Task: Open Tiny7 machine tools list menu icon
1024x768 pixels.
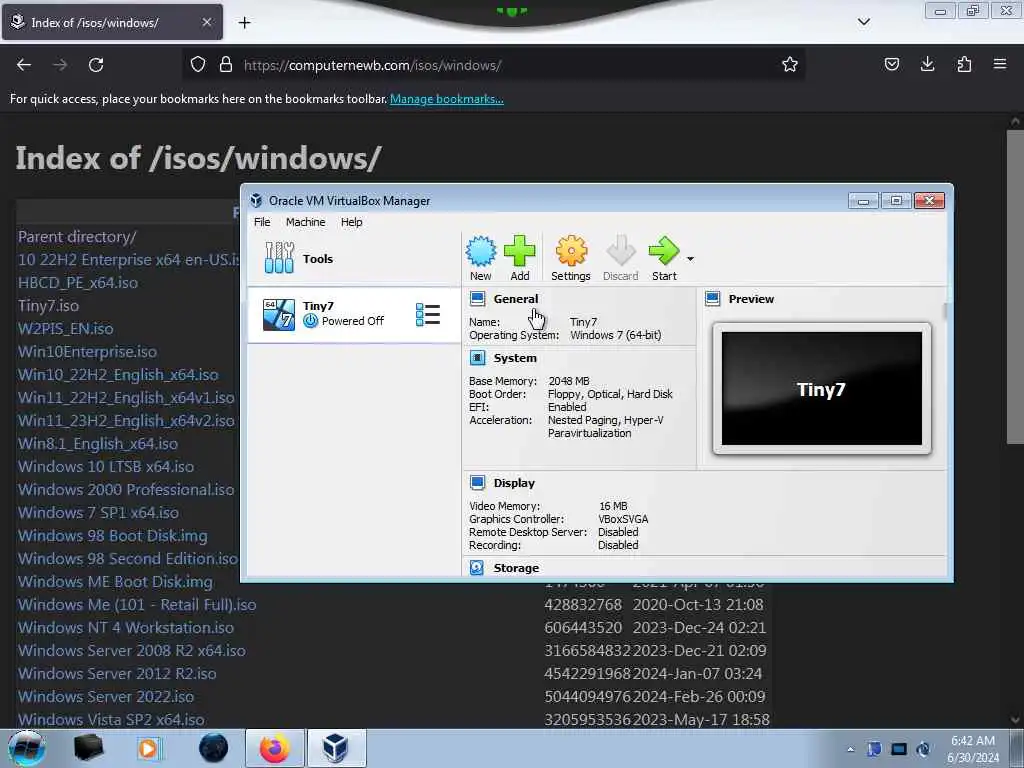Action: [x=428, y=314]
